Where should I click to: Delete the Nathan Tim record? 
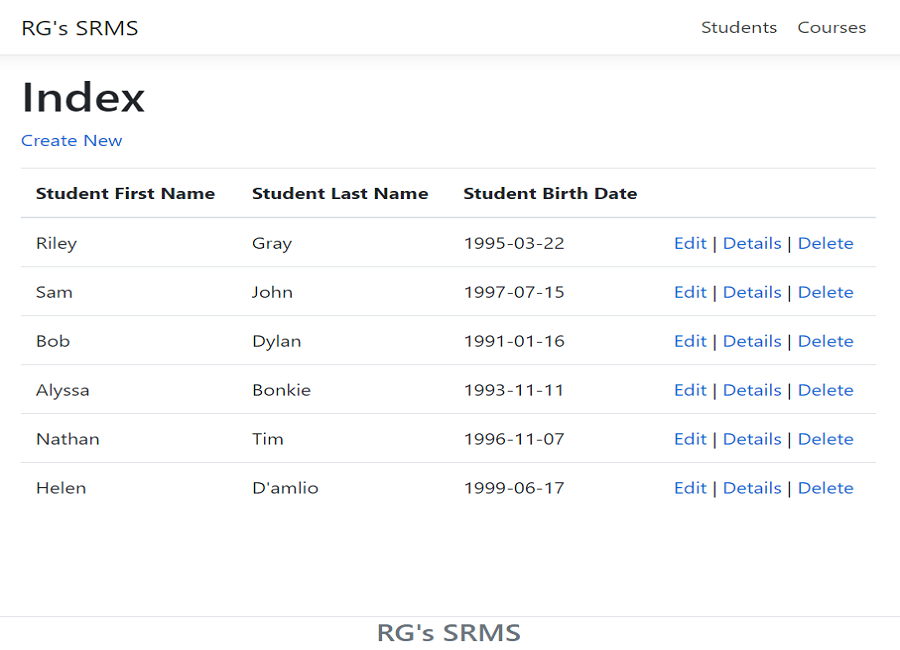point(825,439)
